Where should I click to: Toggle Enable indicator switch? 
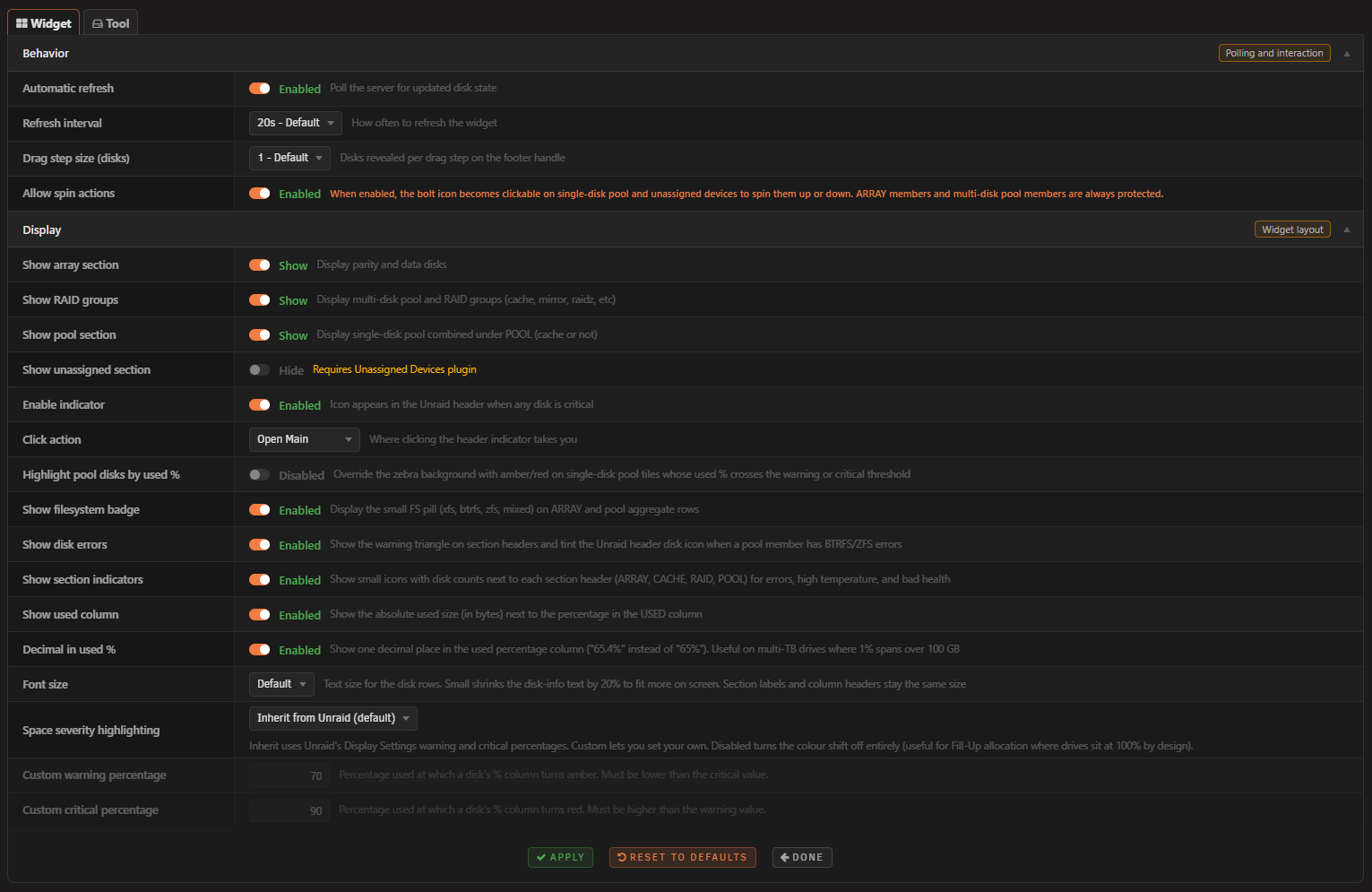[260, 405]
